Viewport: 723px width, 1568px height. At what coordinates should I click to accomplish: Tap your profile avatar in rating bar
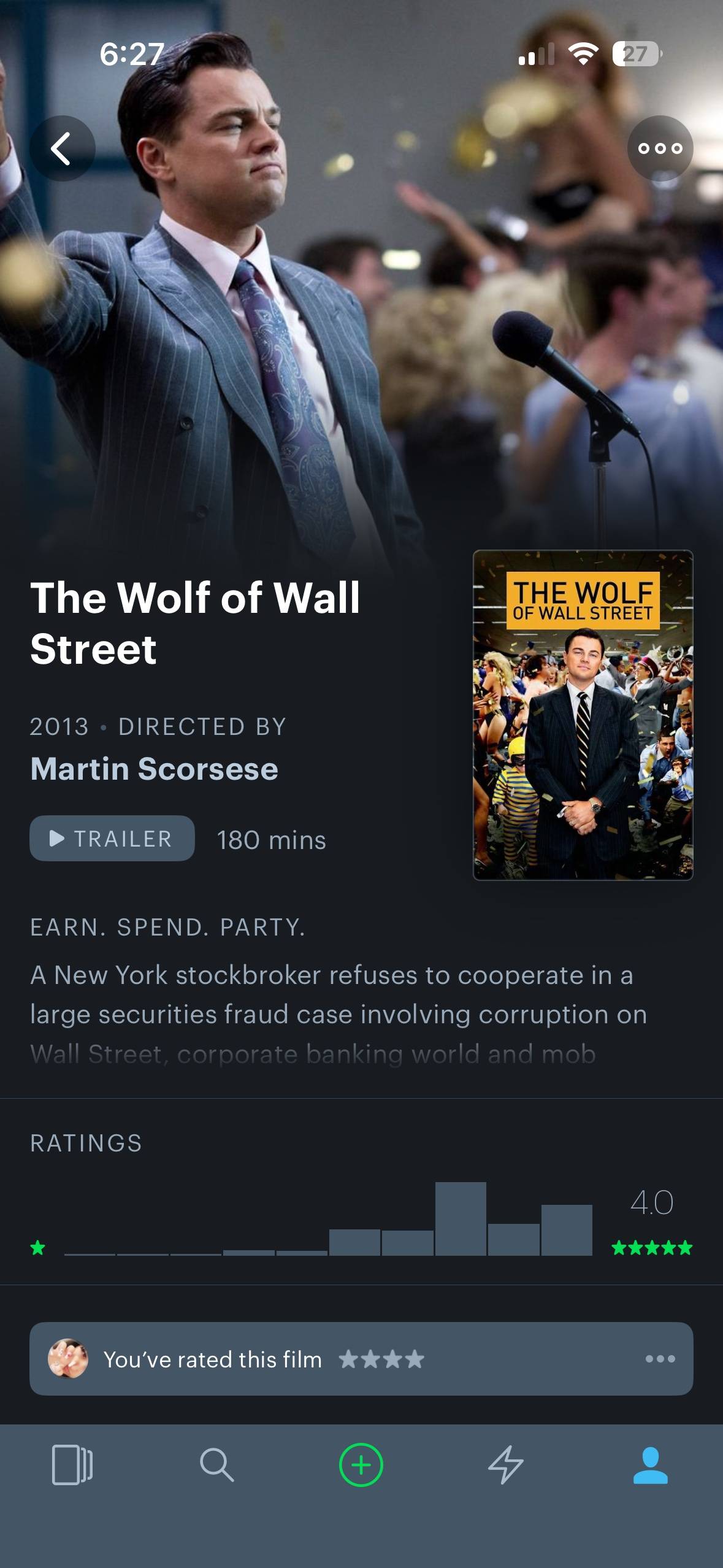[x=68, y=1358]
